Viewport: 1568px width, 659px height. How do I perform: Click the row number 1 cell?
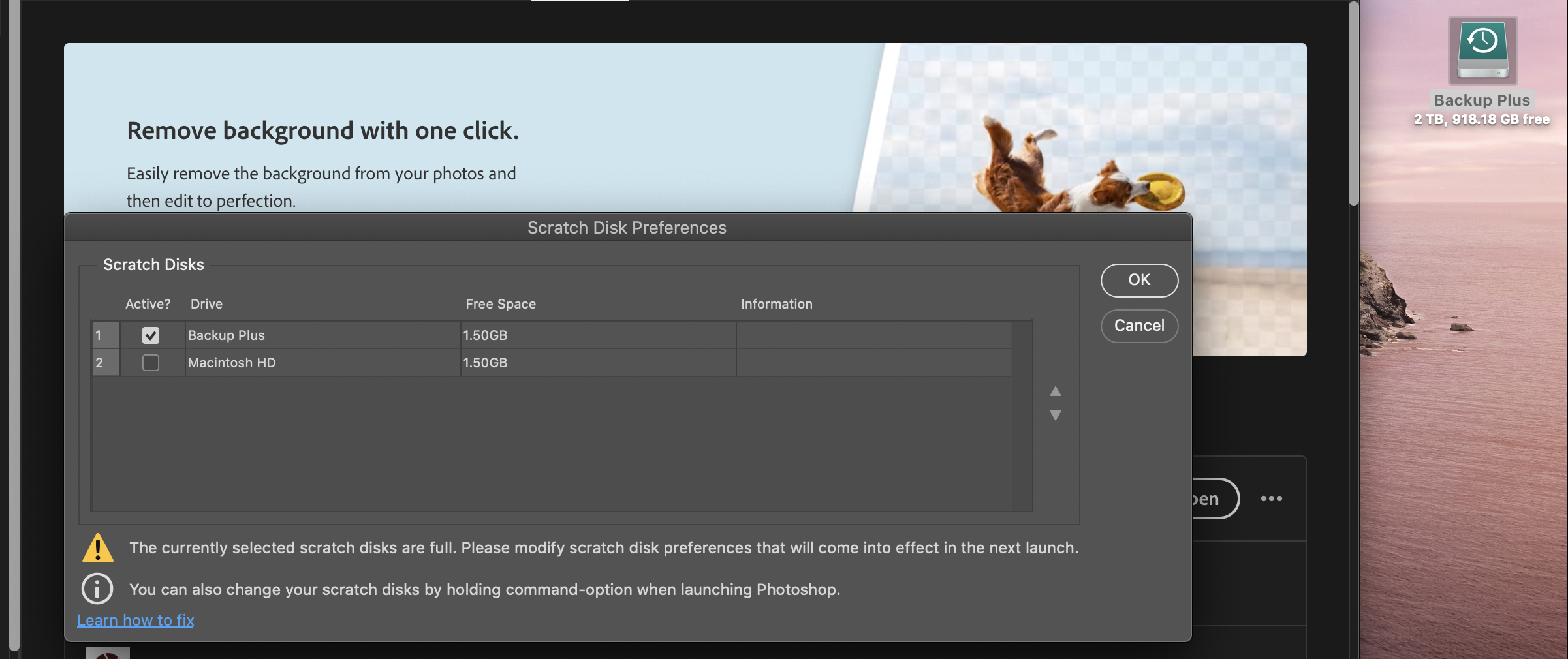(104, 335)
